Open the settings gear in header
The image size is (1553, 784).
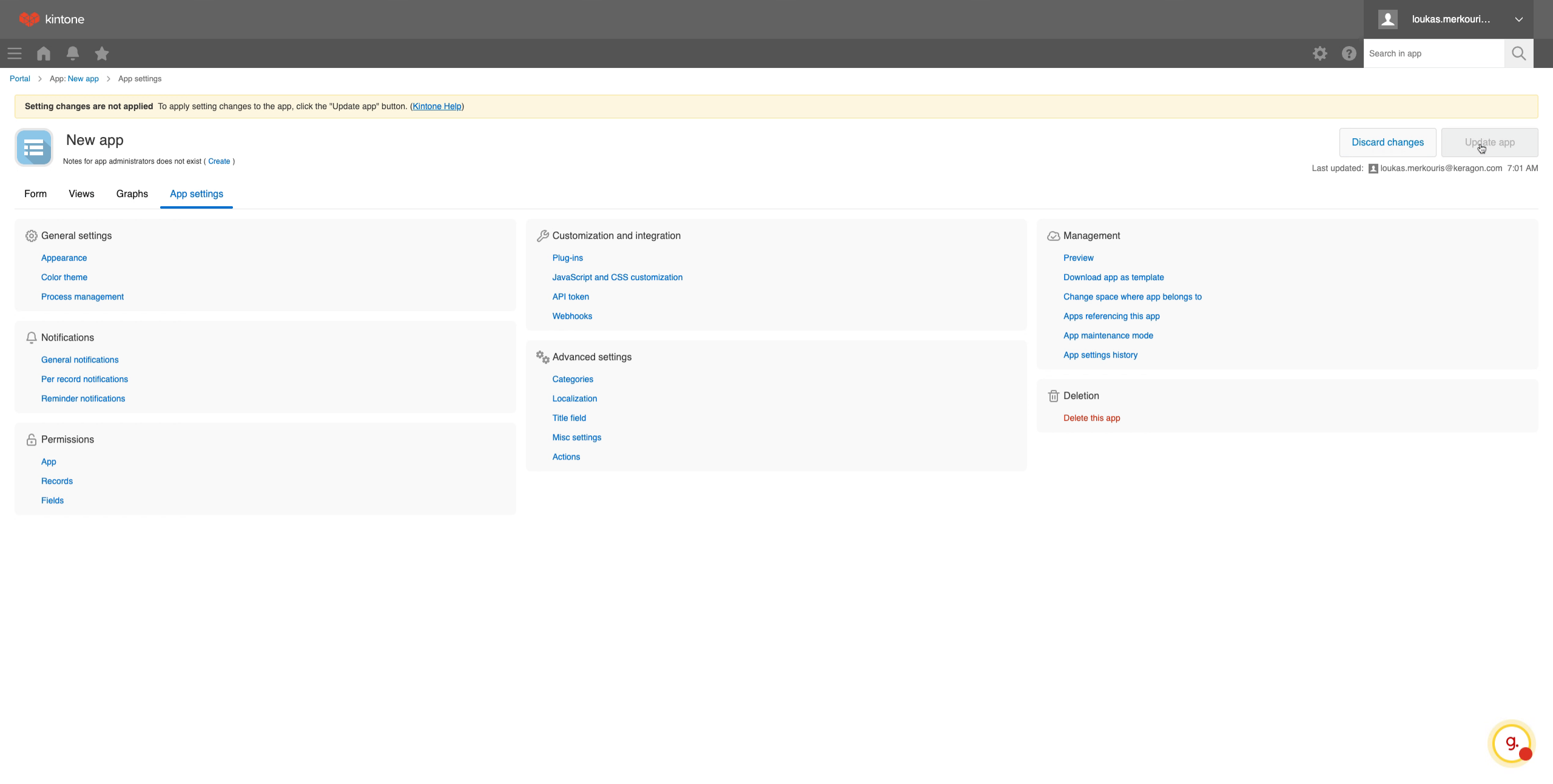[x=1319, y=53]
